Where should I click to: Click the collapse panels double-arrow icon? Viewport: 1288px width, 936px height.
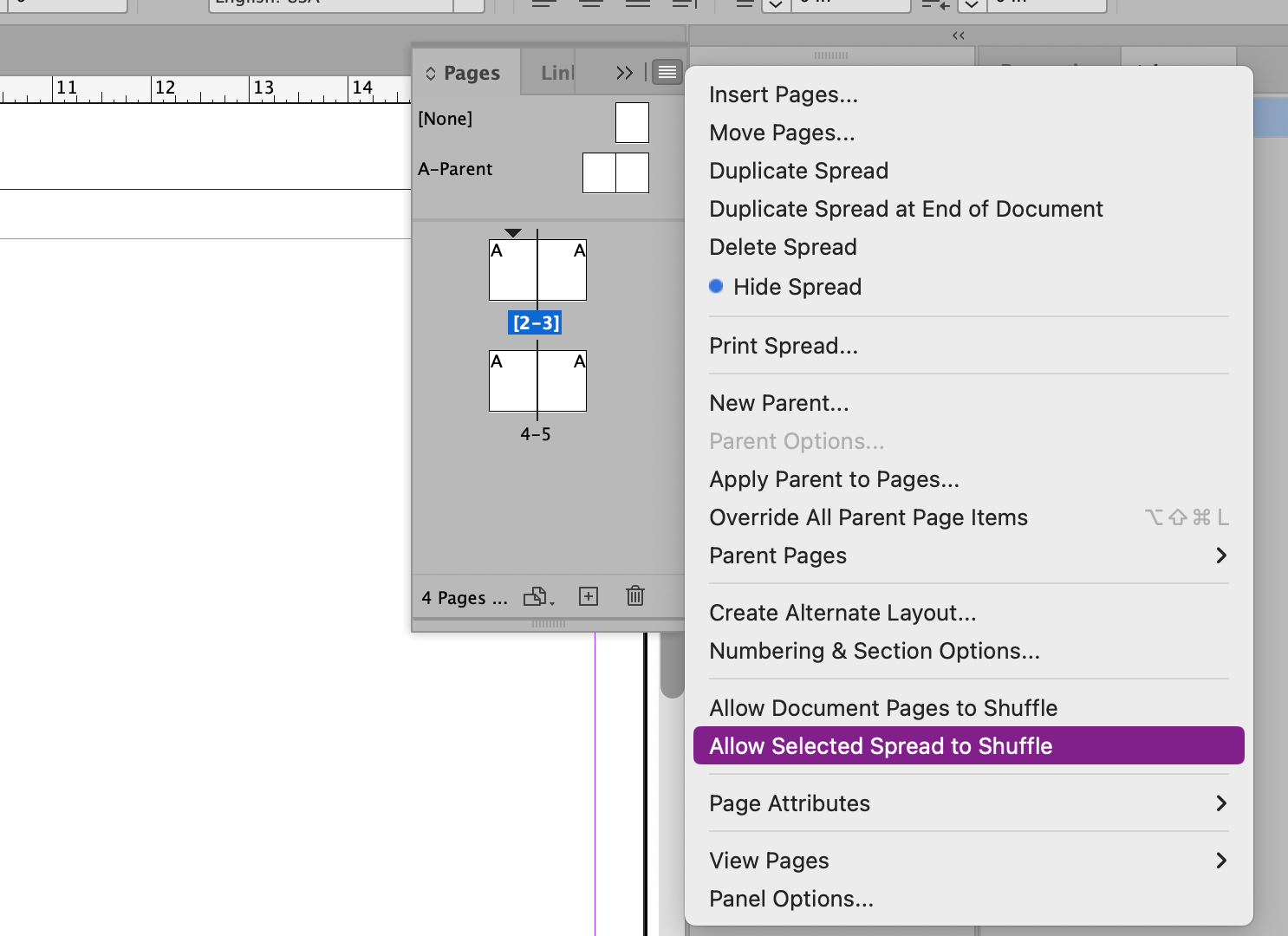pyautogui.click(x=957, y=35)
